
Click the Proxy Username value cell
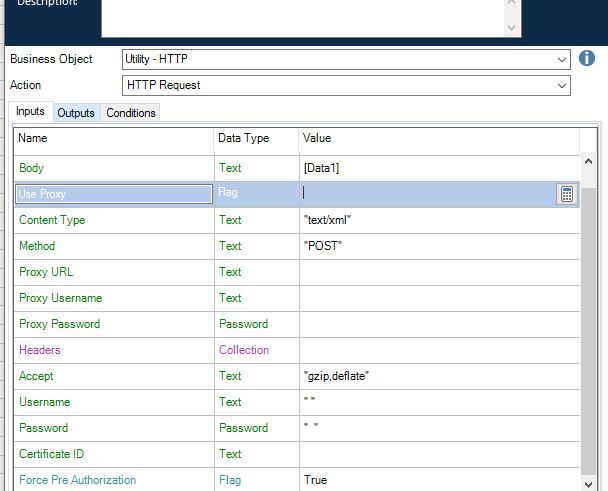[440, 298]
